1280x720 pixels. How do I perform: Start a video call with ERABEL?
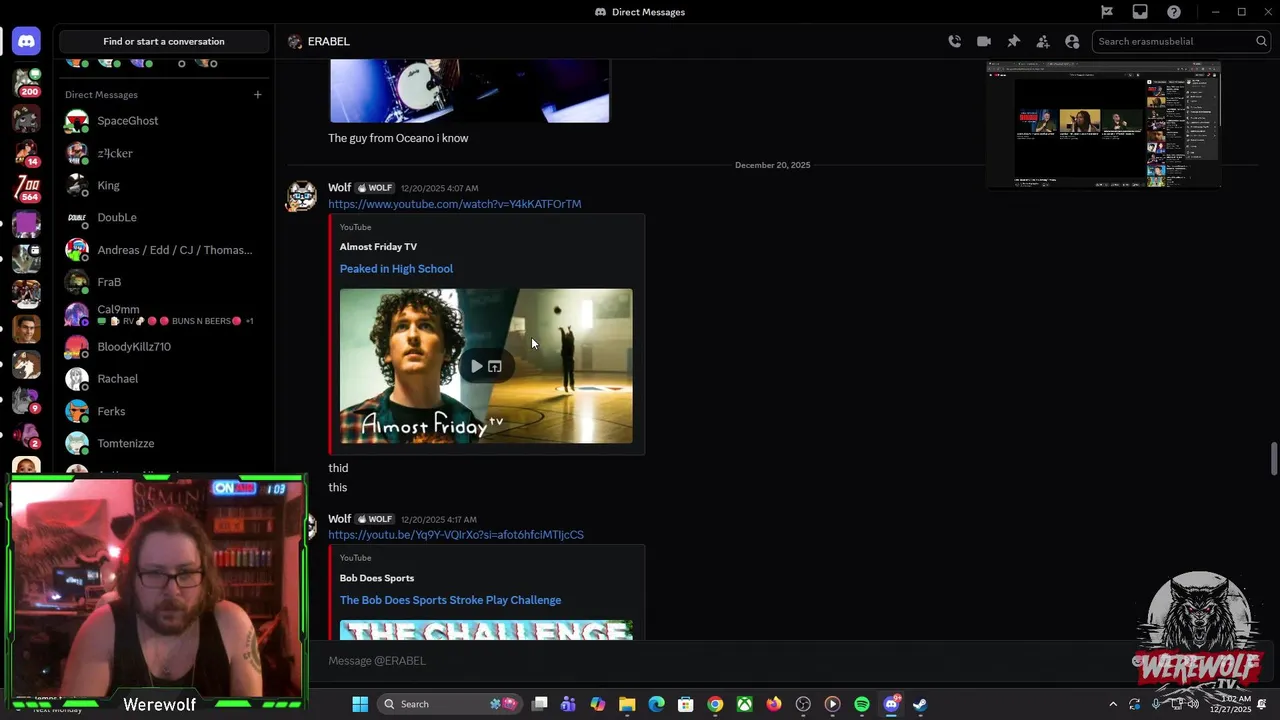[x=984, y=41]
